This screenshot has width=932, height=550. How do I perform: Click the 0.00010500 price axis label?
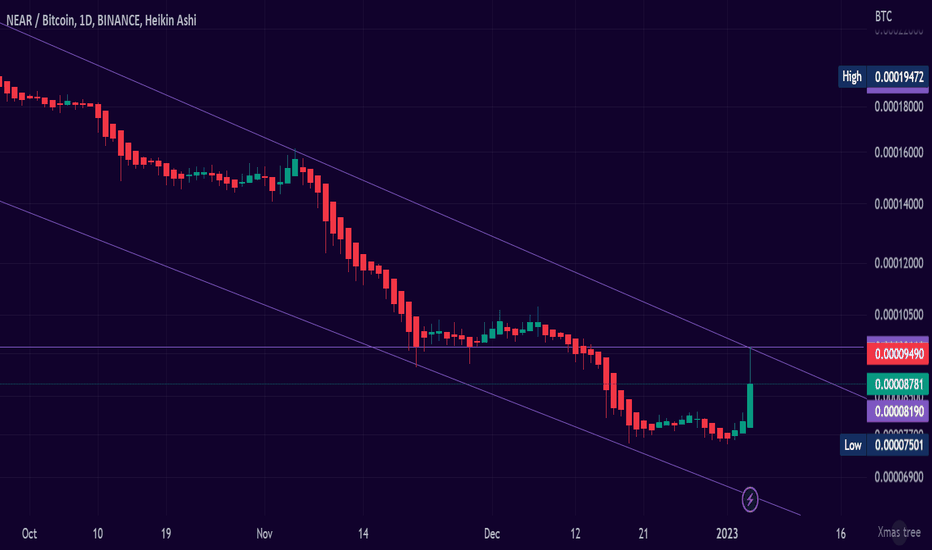899,315
